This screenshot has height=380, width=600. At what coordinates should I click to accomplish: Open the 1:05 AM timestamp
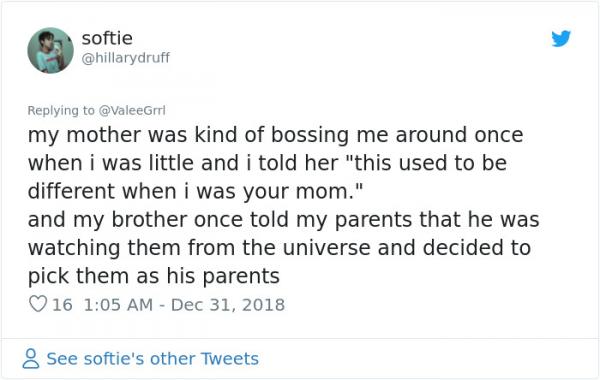click(x=118, y=305)
